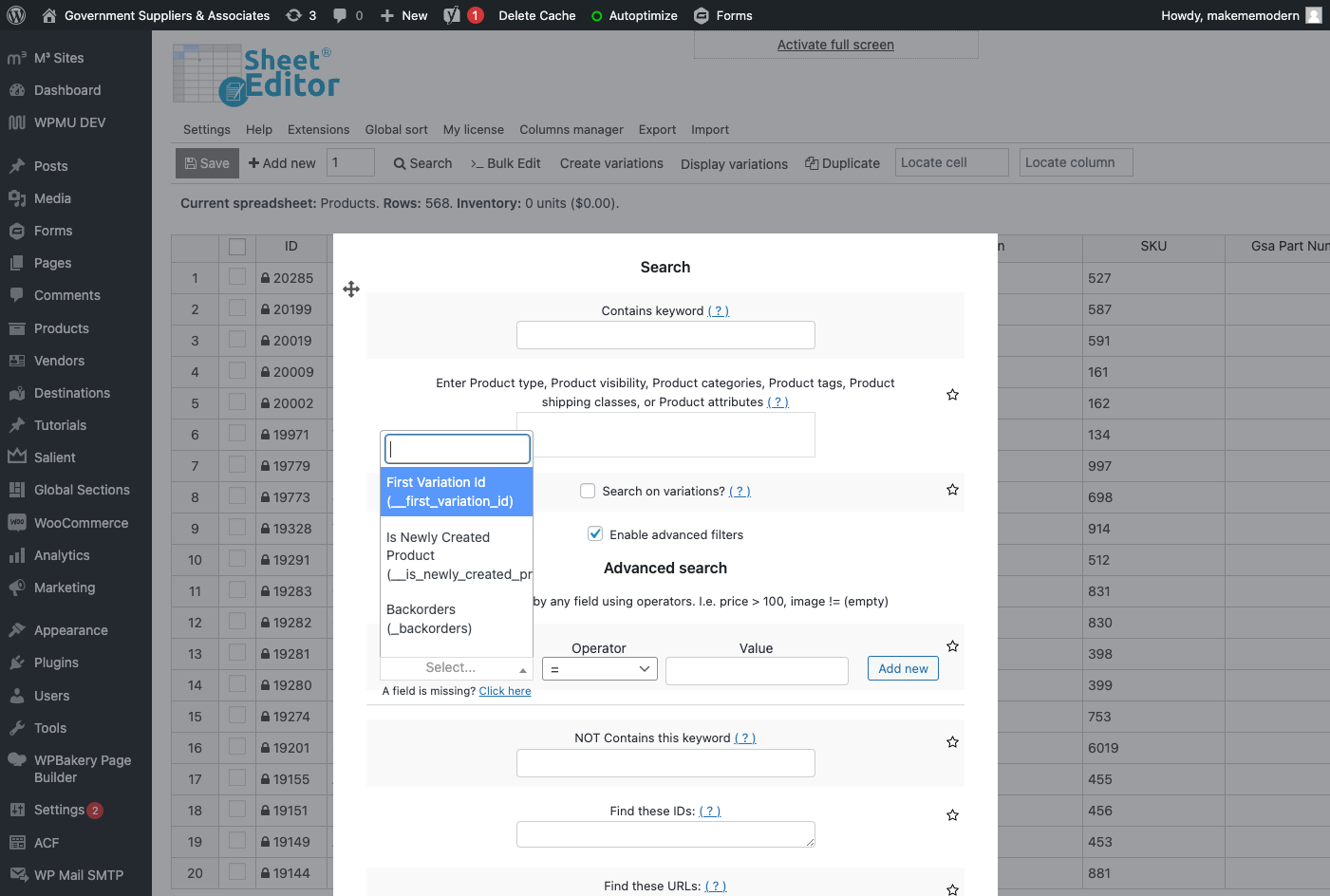Open the updates icon showing 3

301,15
